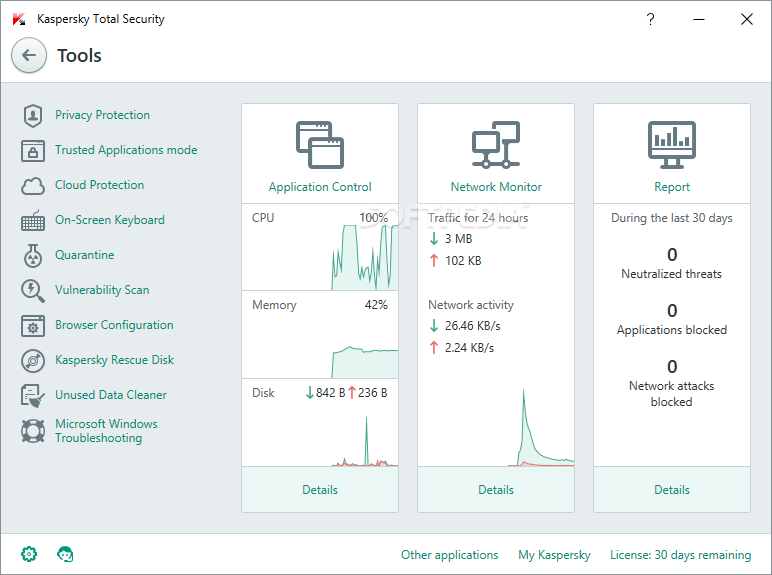Click the network activity traffic graph
The width and height of the screenshot is (772, 575).
(541, 427)
